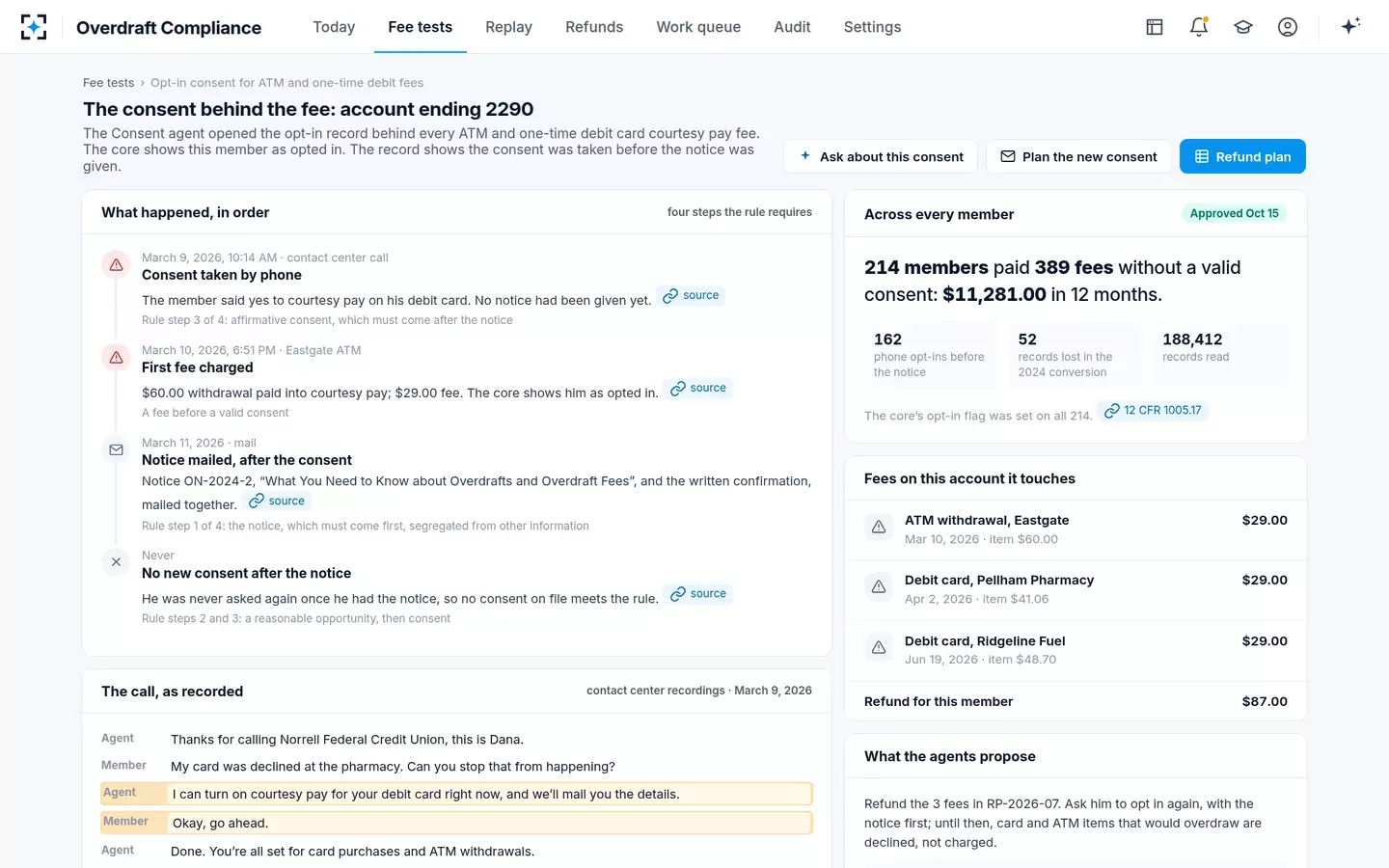Screen dimensions: 1389x868
Task: Open the Replay tab
Action: tap(508, 27)
